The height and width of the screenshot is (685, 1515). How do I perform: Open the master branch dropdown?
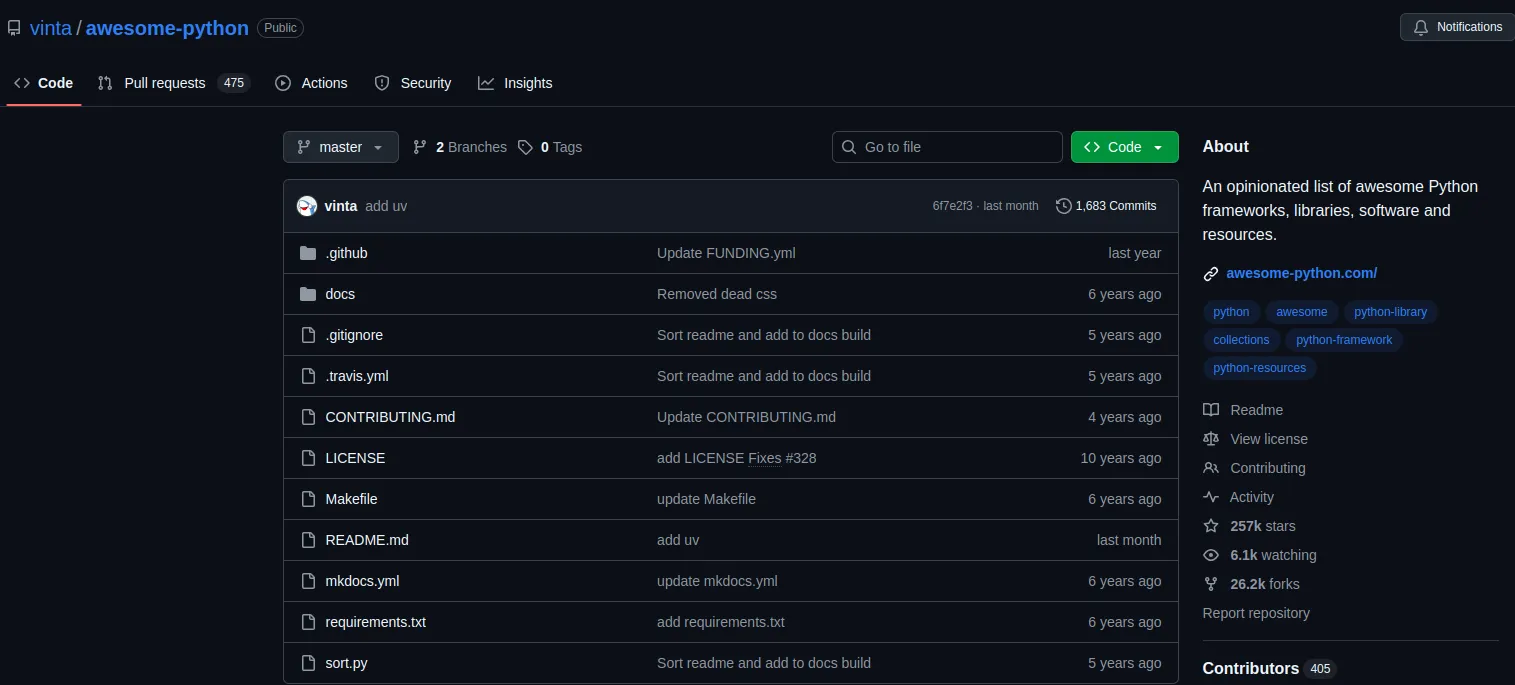[x=341, y=147]
